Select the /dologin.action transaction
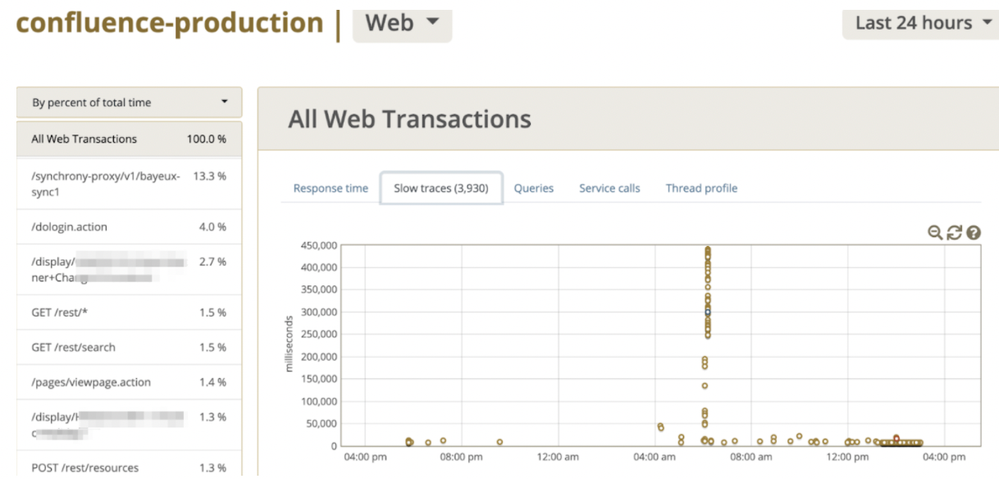Screen dimensions: 999x479 tap(129, 227)
